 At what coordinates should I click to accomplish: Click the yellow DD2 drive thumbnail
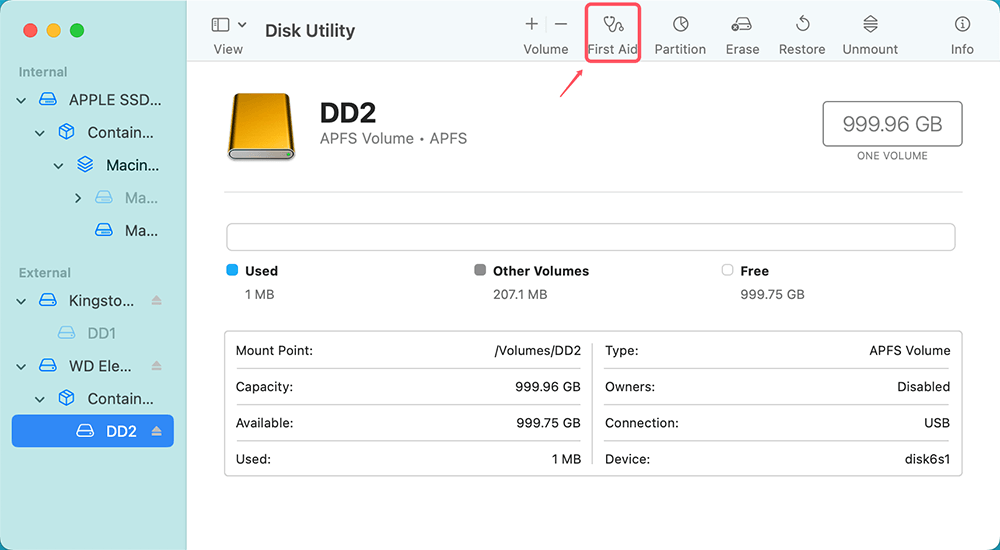pos(261,127)
